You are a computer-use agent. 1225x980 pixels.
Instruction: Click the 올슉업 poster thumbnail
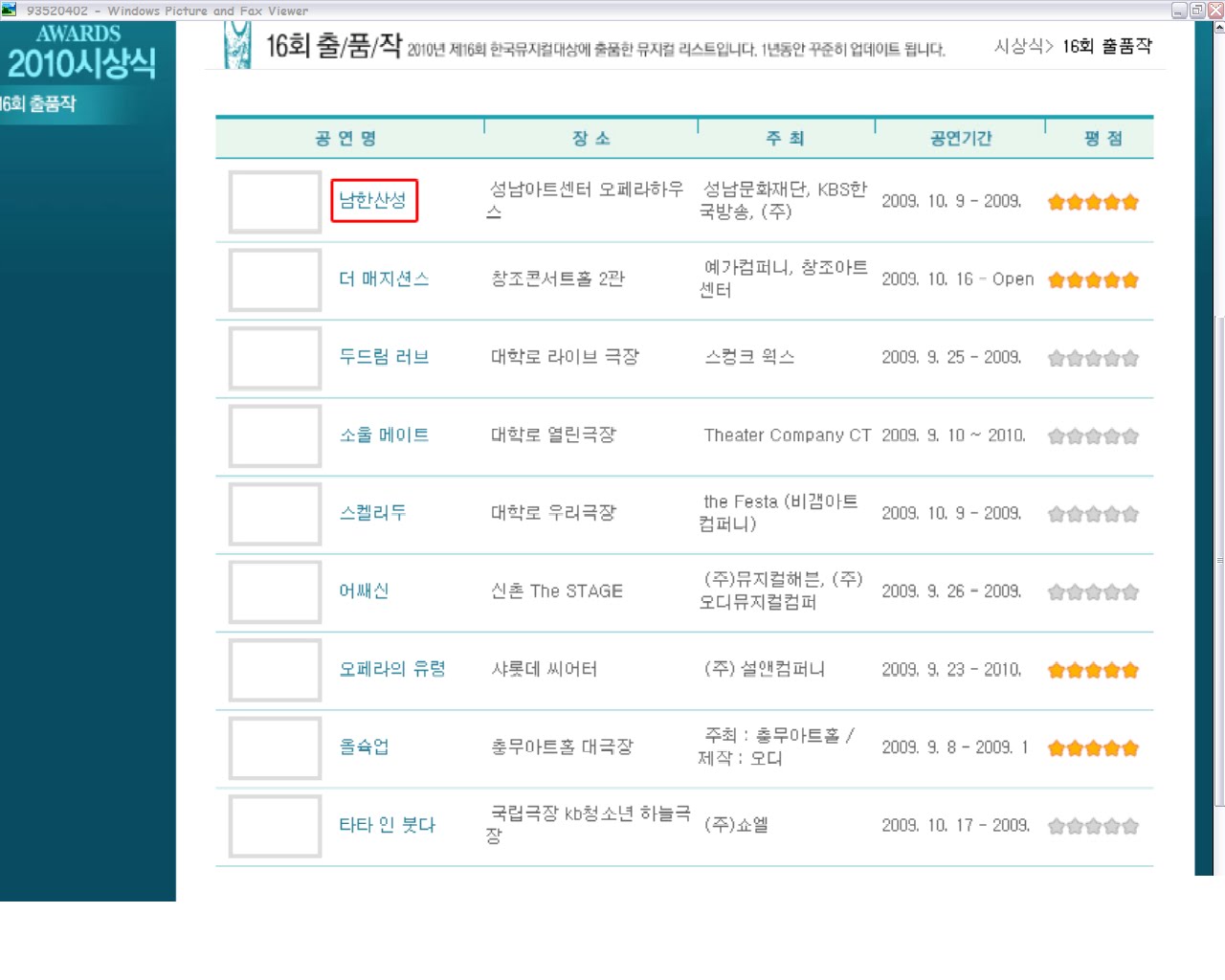pyautogui.click(x=275, y=748)
